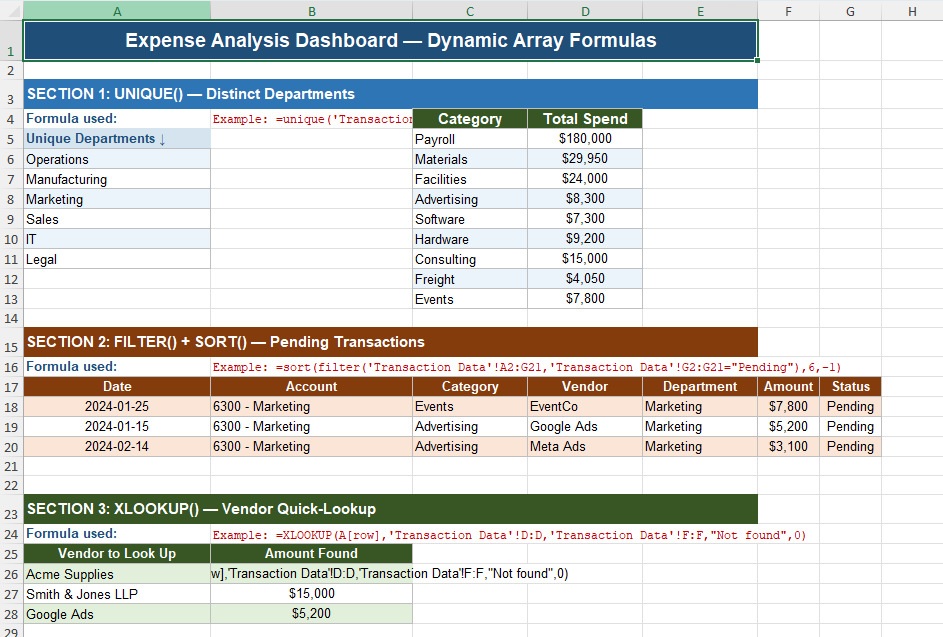Select the Acme Supplies vendor cell
The image size is (943, 637).
tap(117, 574)
